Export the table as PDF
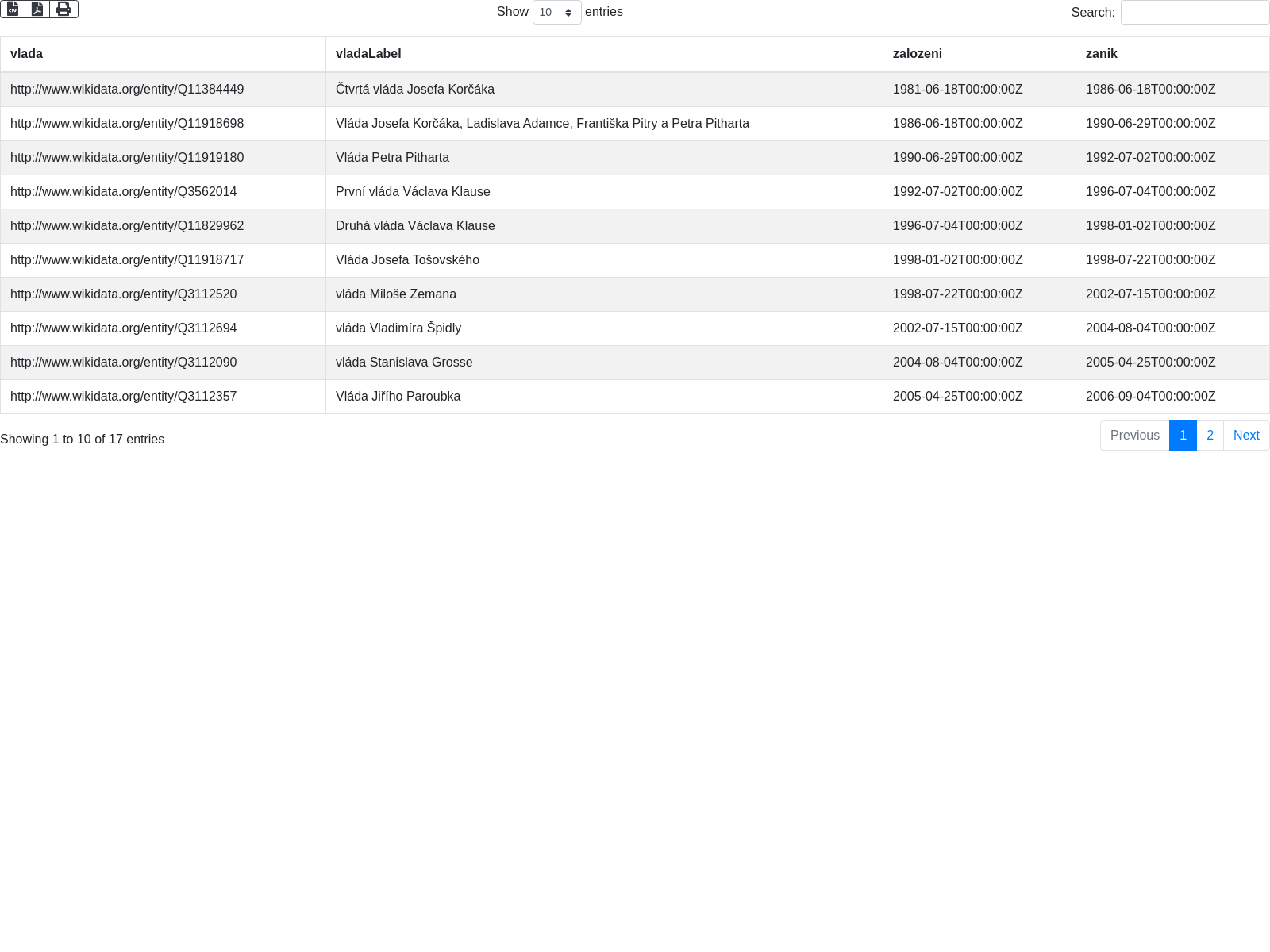This screenshot has height=952, width=1270. [x=37, y=9]
